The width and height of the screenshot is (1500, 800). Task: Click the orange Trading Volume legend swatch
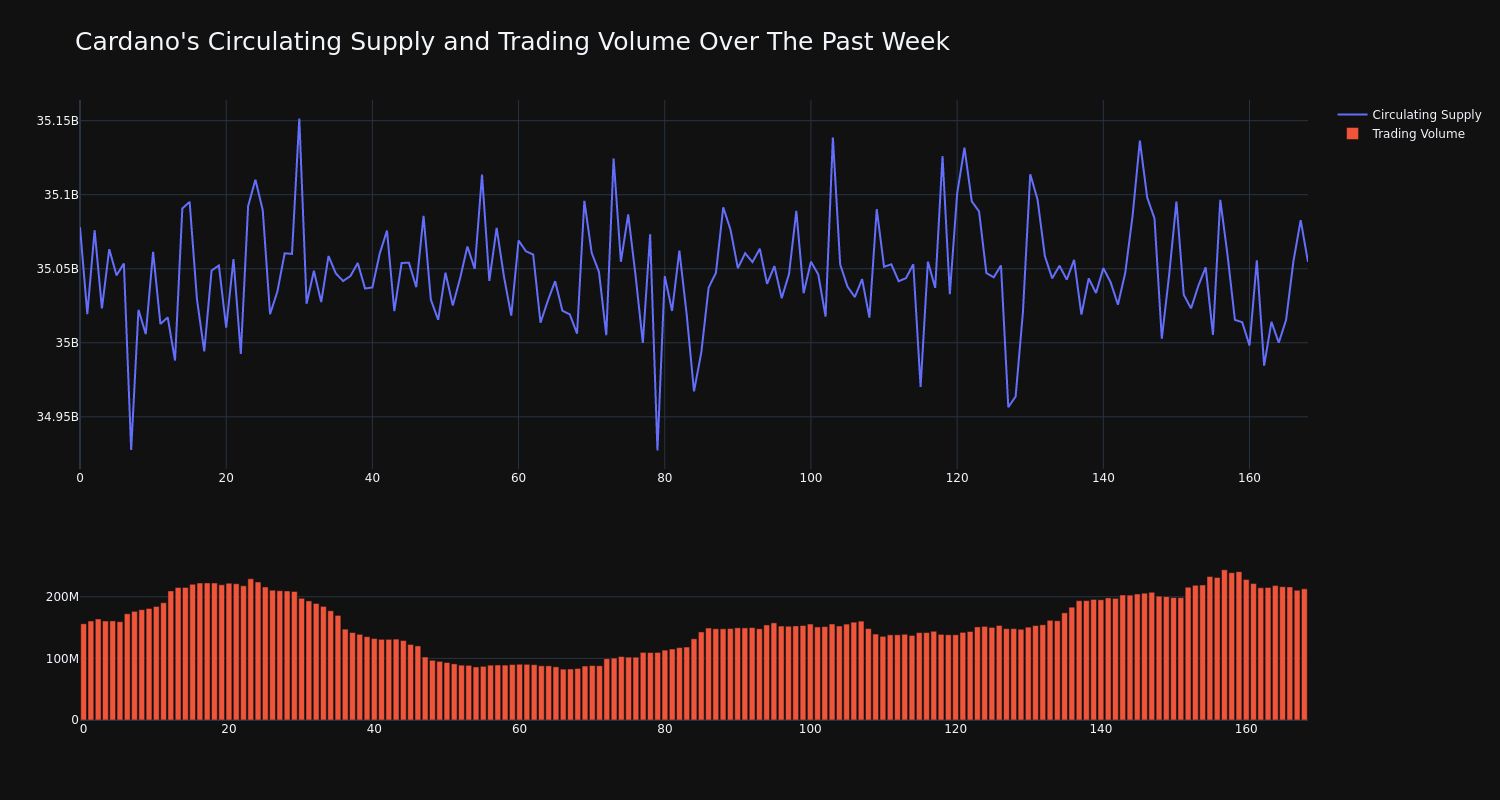1352,134
